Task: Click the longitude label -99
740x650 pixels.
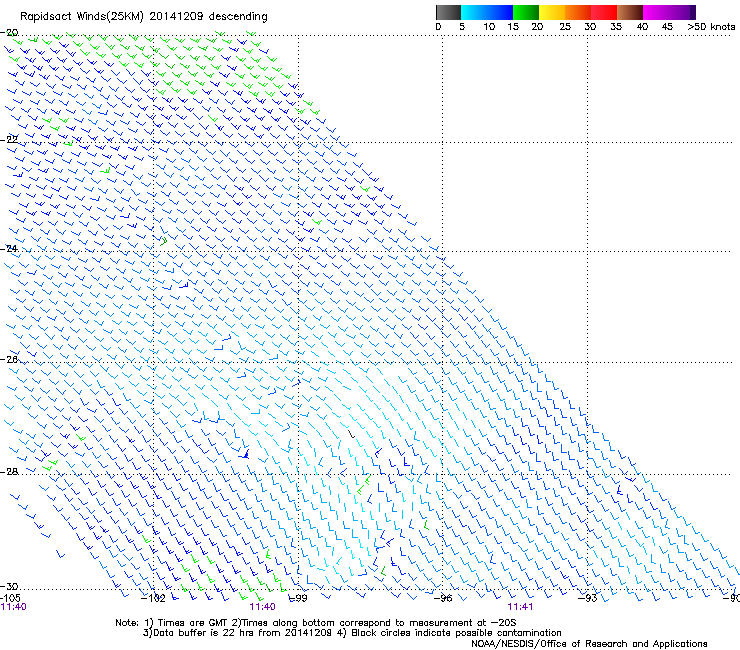Action: click(298, 598)
